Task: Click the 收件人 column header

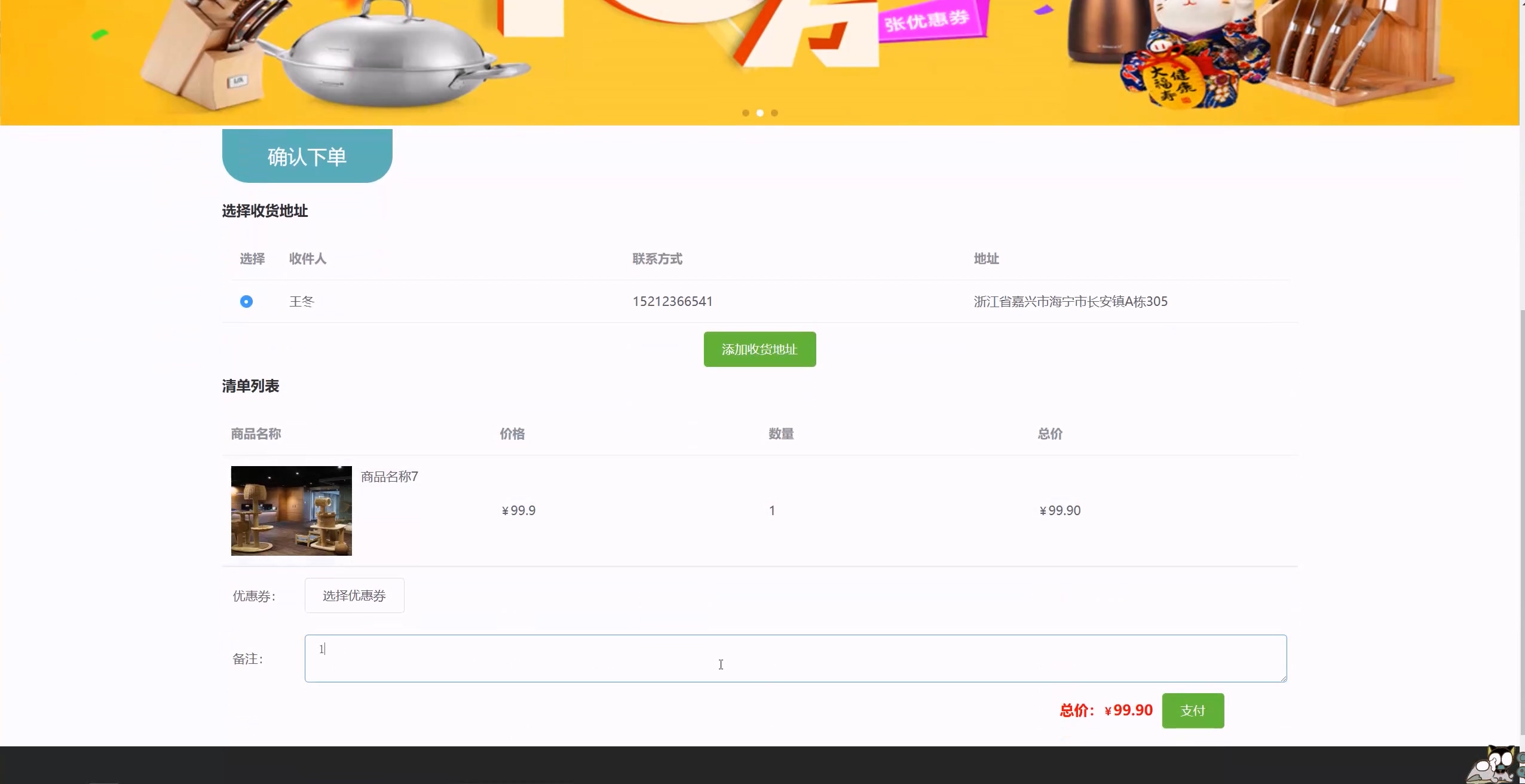Action: tap(308, 259)
